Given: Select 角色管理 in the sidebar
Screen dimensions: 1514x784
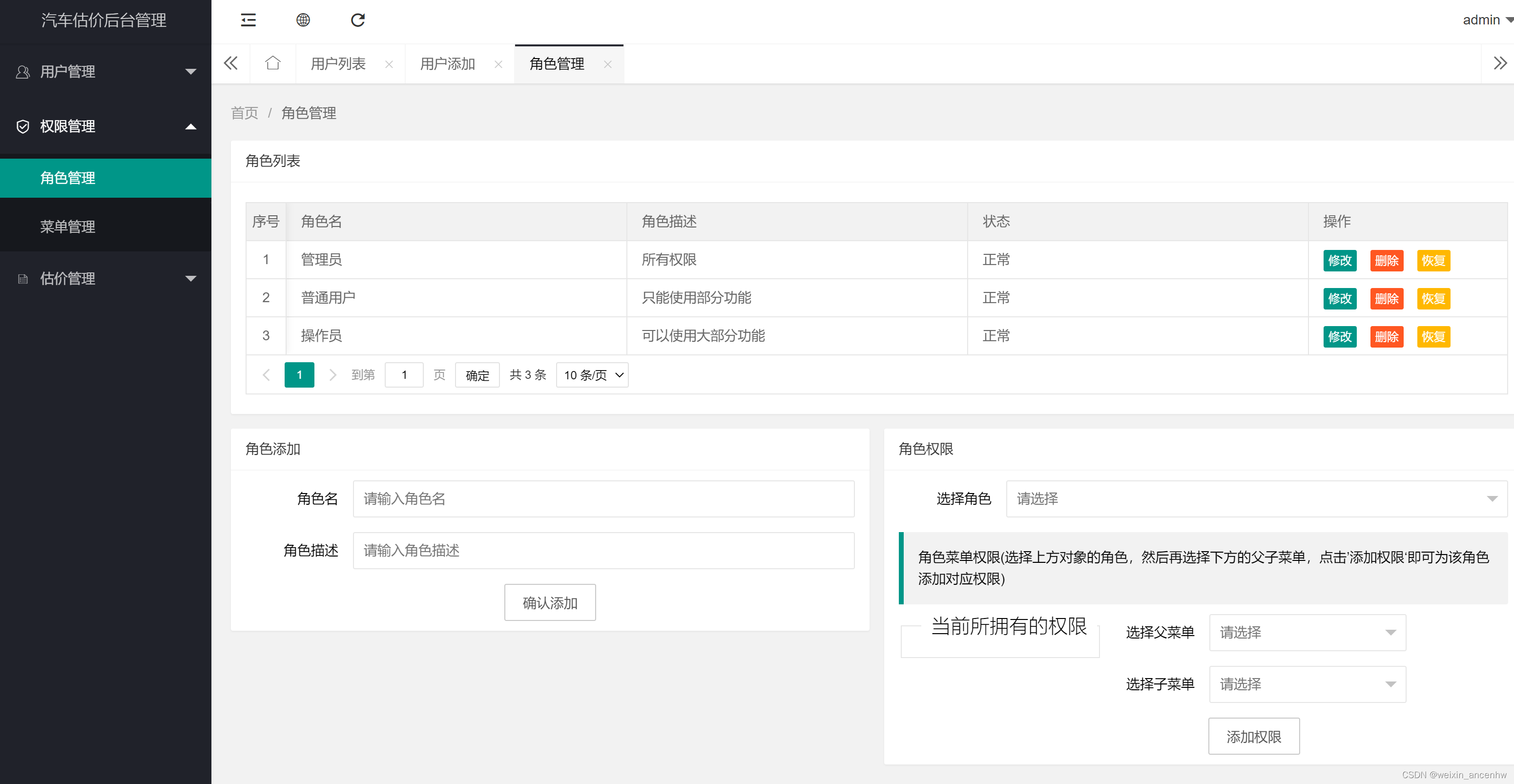Looking at the screenshot, I should pos(106,178).
